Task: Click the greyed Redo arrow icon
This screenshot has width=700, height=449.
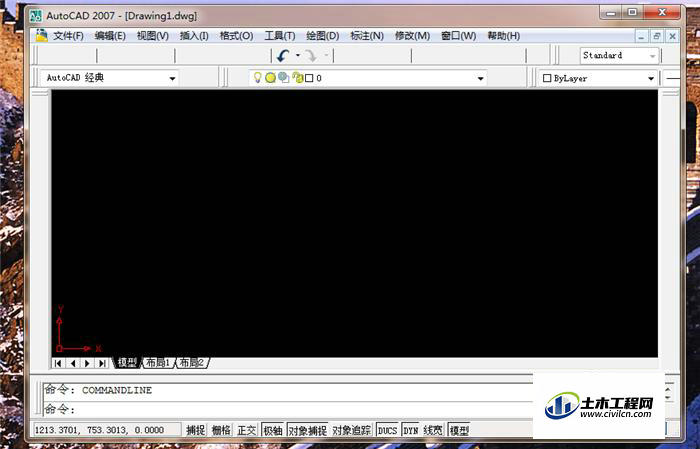Action: 311,56
